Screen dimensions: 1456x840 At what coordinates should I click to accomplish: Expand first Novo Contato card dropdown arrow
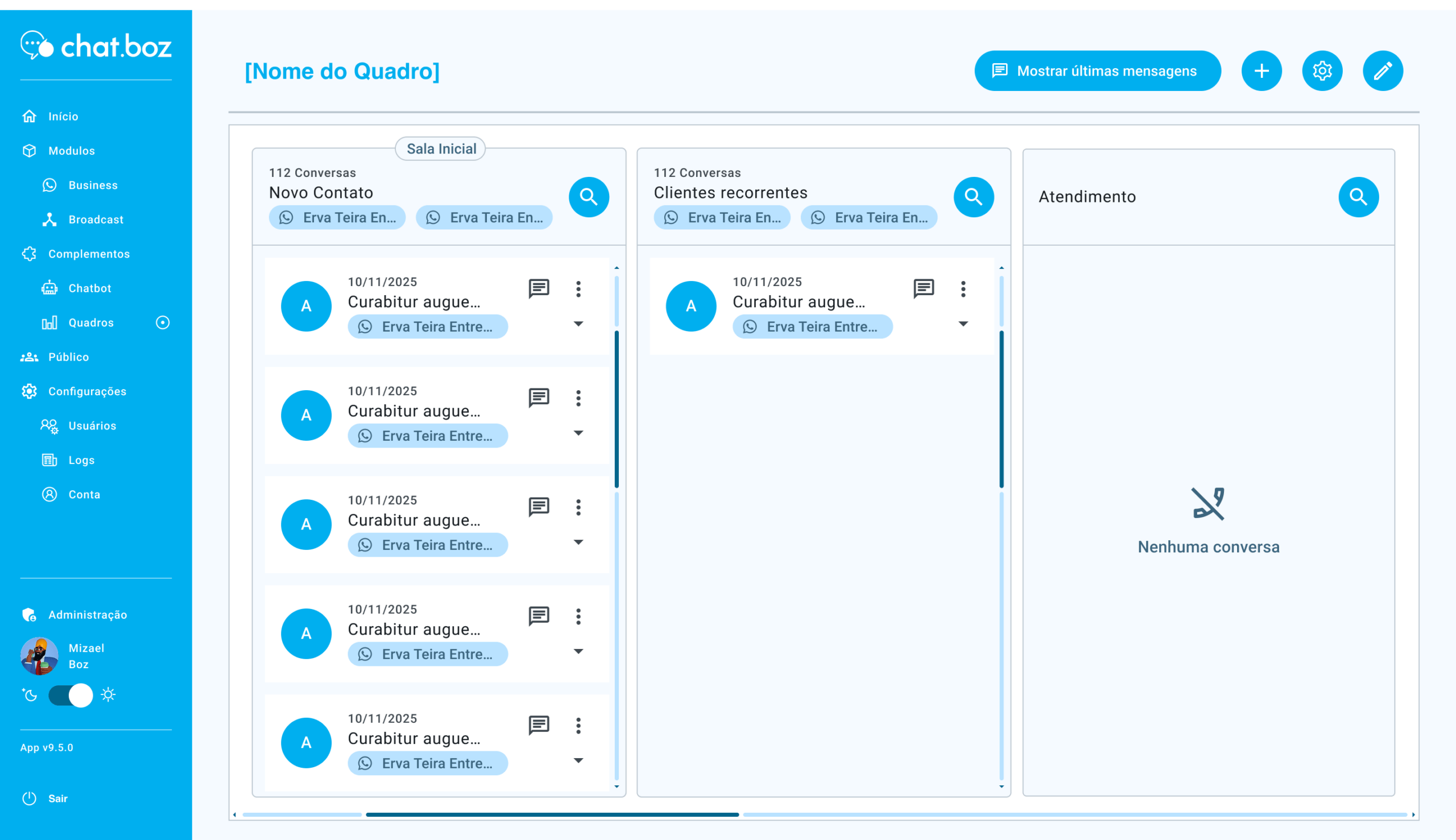578,324
